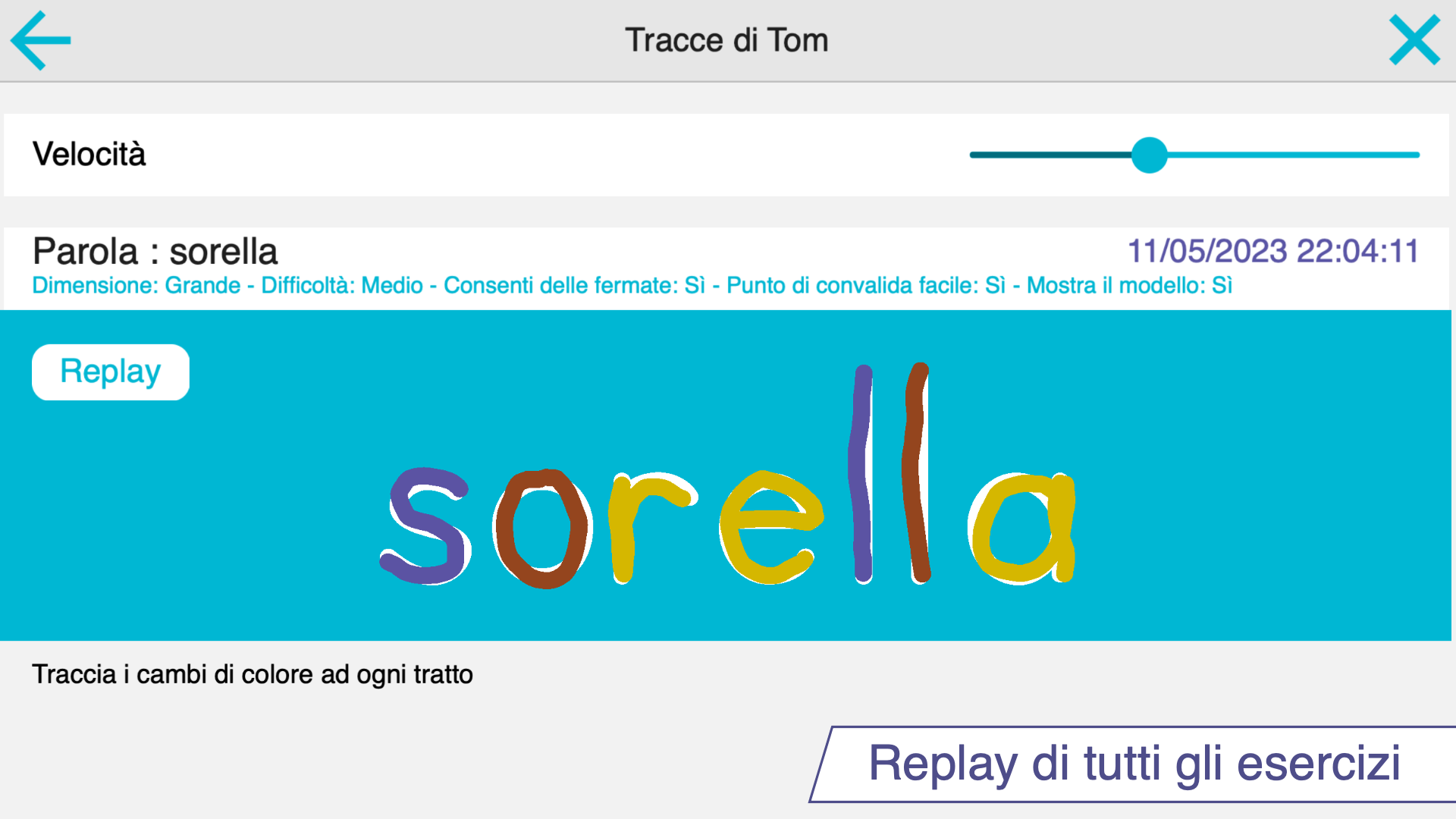Click the left end of the speed slider

pos(974,155)
